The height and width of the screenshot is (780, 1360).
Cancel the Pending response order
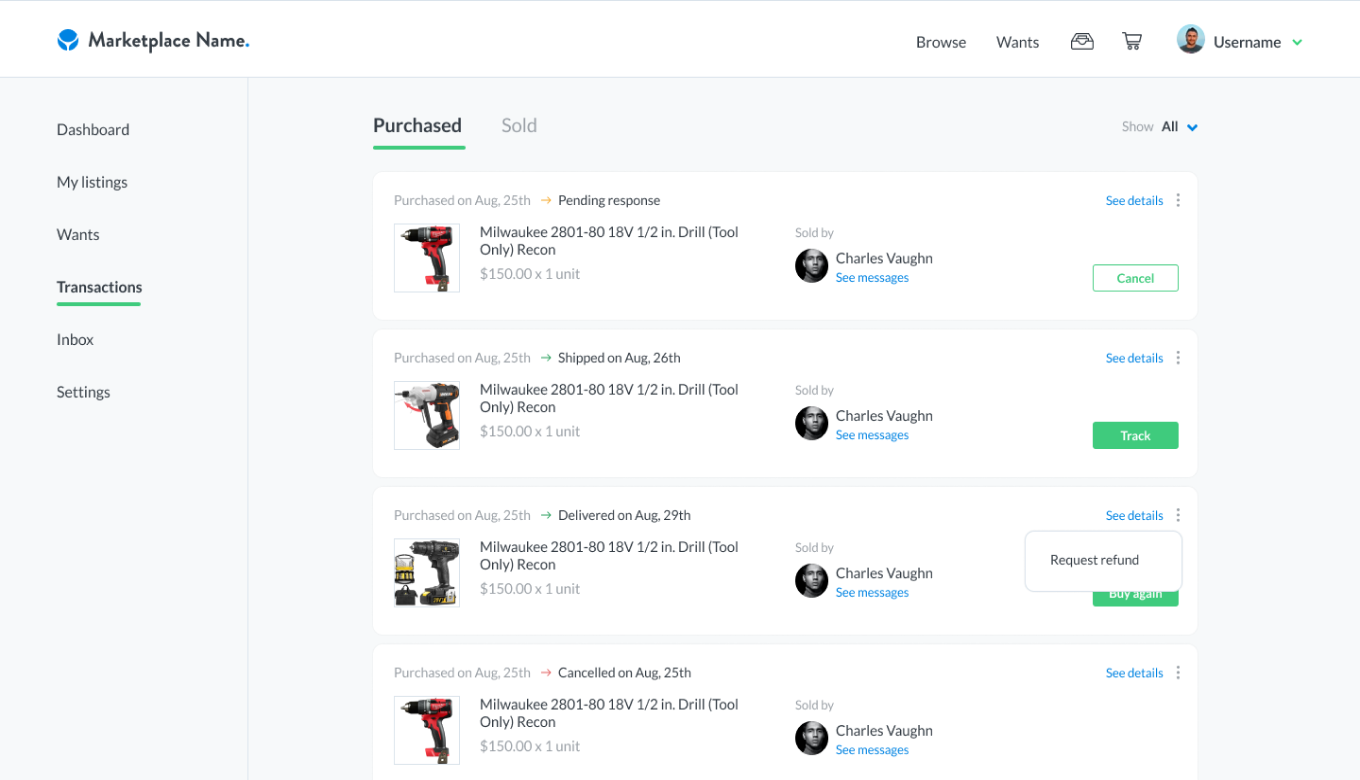[1135, 278]
